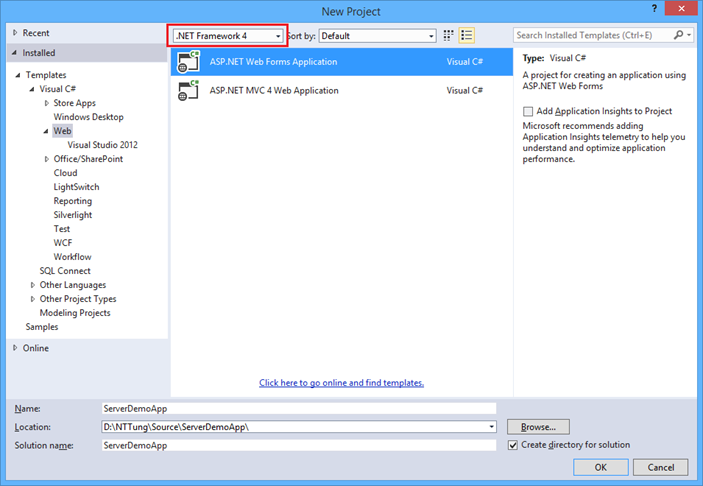Open the Sort by Default dropdown

click(378, 36)
